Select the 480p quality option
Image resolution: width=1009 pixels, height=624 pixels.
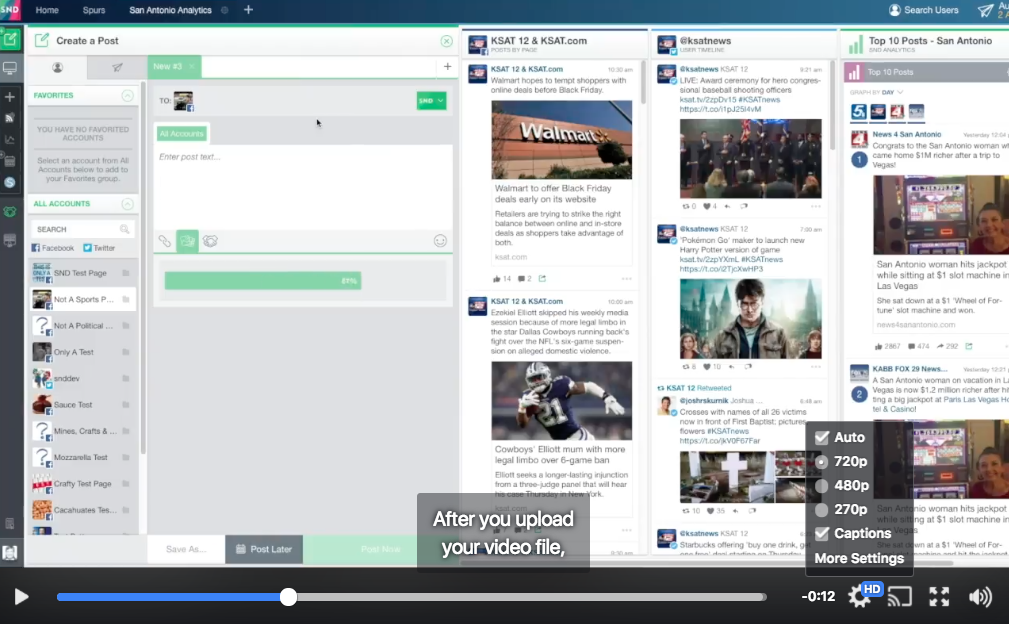point(822,486)
